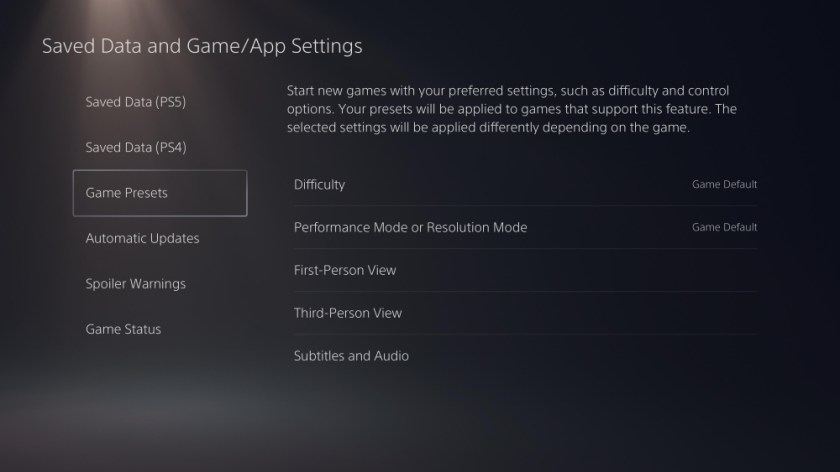840x472 pixels.
Task: Change Difficulty's Game Default value
Action: click(724, 184)
